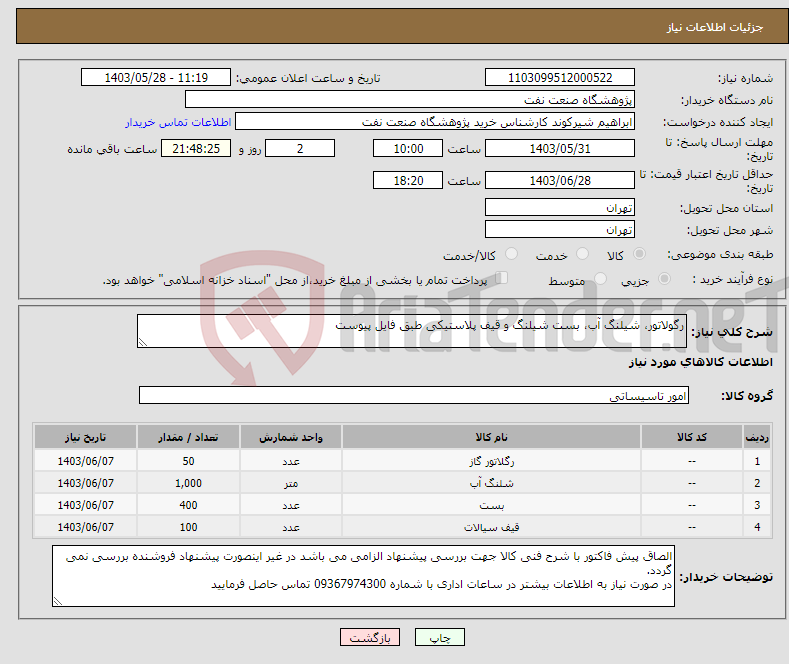The image size is (789, 664).
Task: Select the جزیی purchase type radio
Action: [x=664, y=279]
